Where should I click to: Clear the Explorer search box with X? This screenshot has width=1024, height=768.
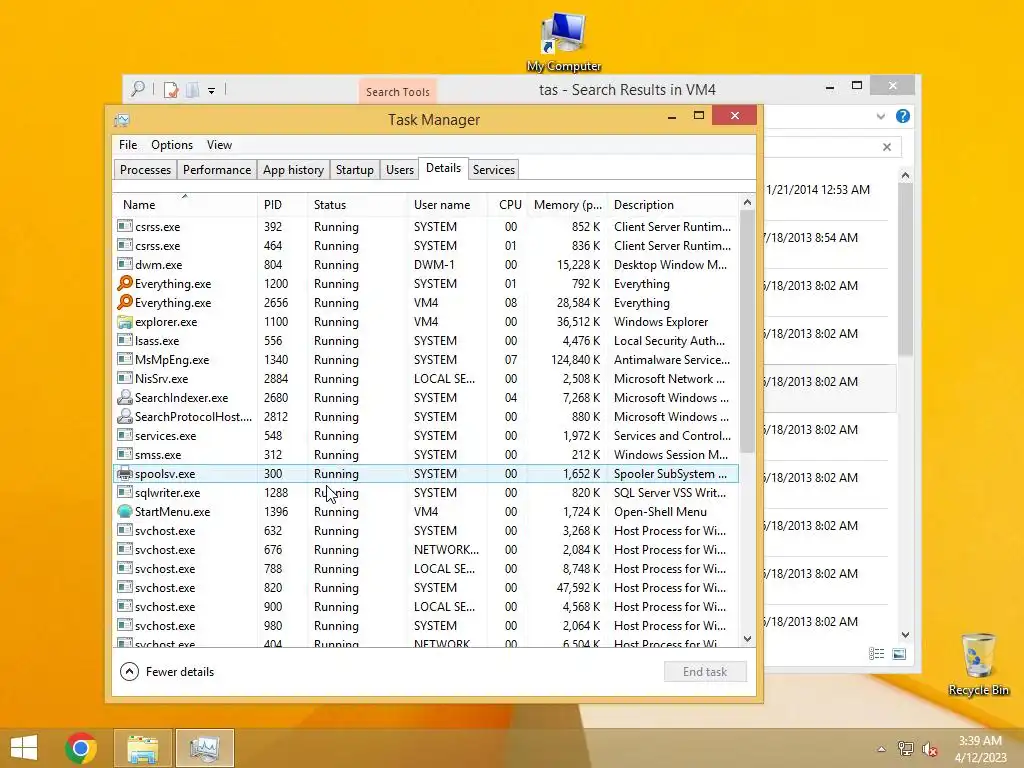pos(887,147)
